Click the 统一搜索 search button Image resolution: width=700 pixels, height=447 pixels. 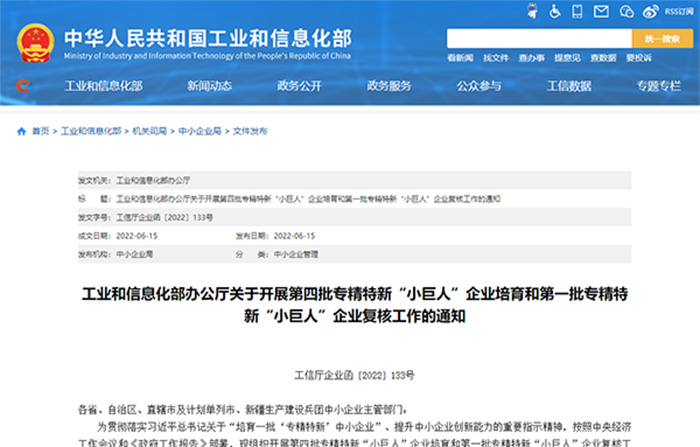662,39
